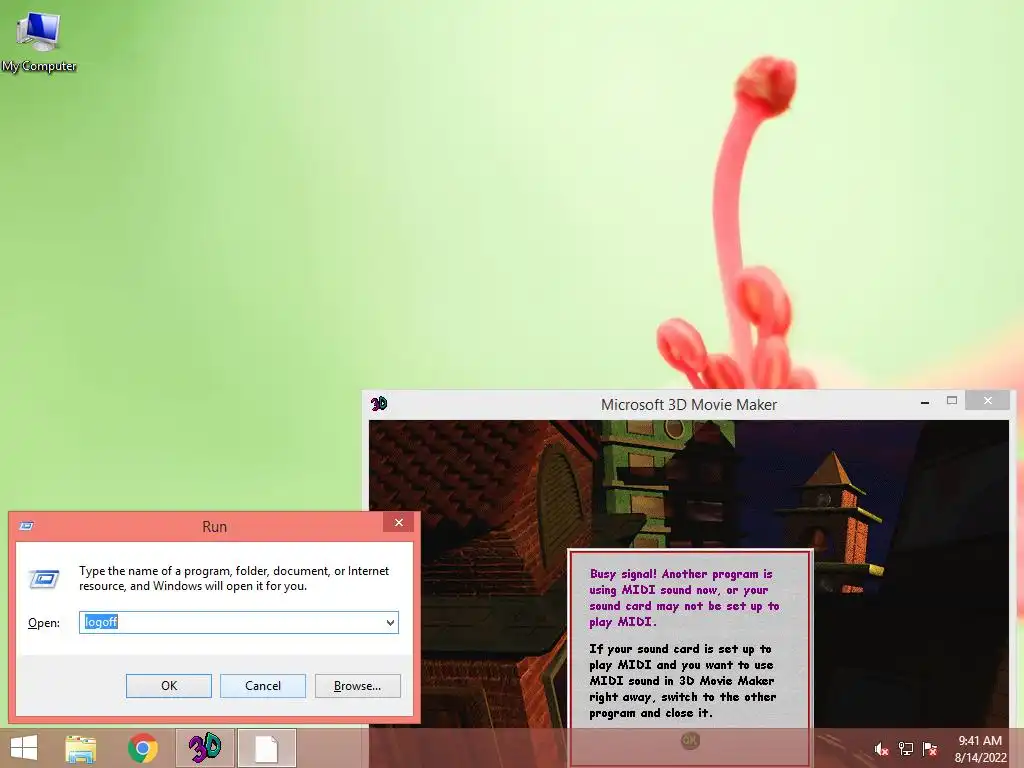Screen dimensions: 1024x768
Task: Open the Windows Start button
Action: click(x=24, y=748)
